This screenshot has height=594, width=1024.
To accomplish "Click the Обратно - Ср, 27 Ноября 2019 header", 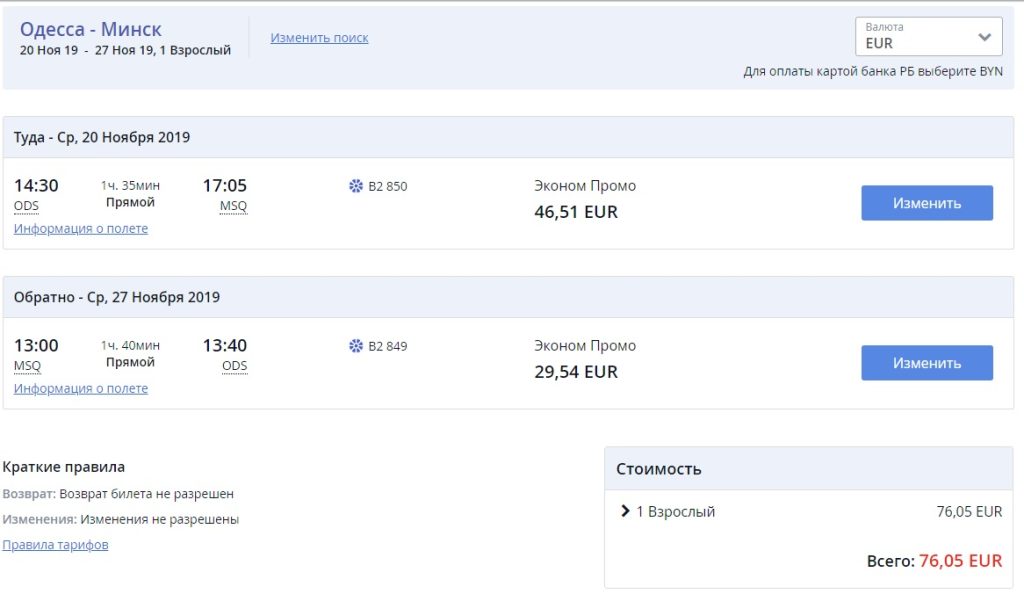I will [117, 297].
